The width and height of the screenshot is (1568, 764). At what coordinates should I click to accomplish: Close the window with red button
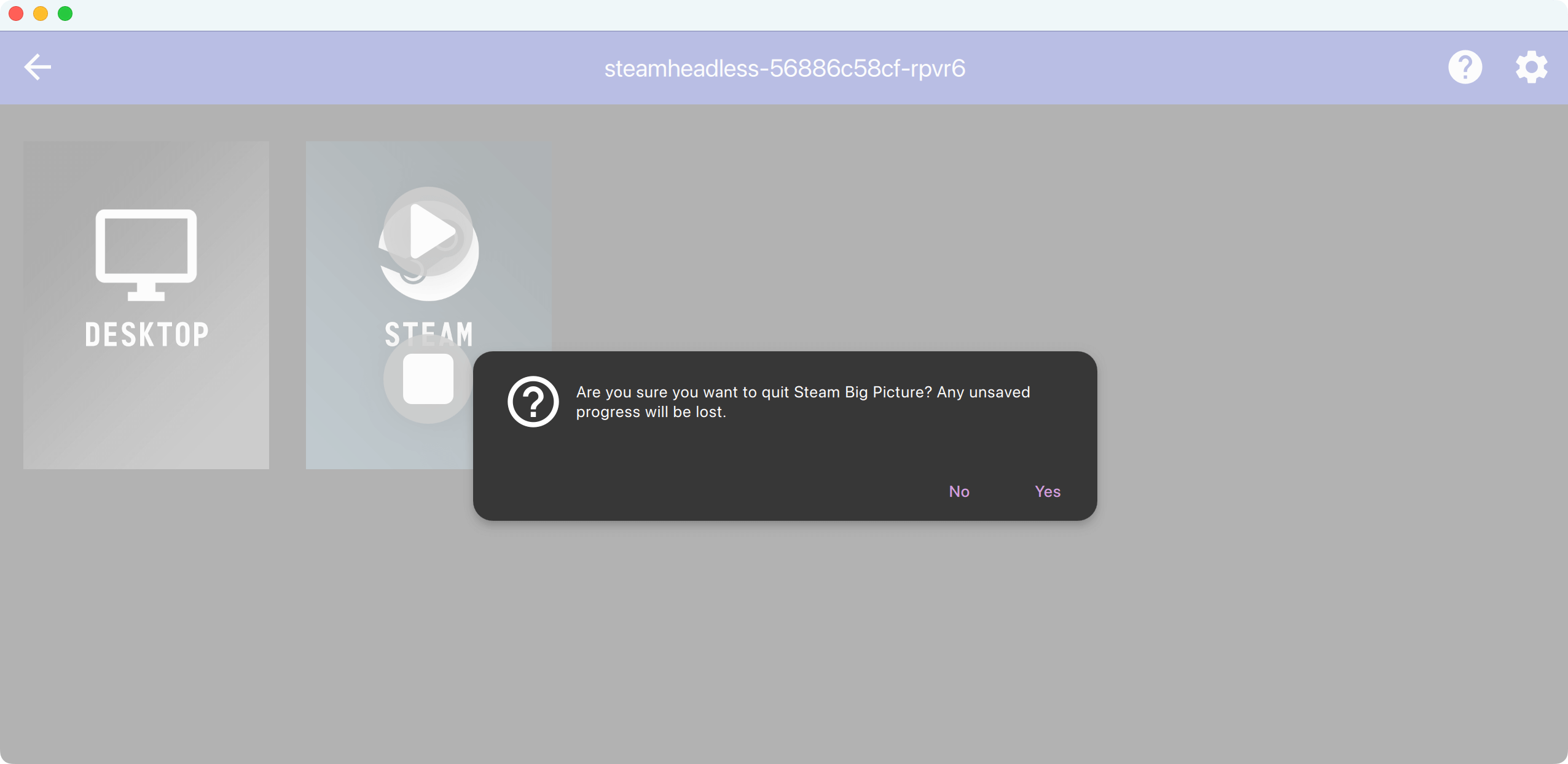(17, 14)
